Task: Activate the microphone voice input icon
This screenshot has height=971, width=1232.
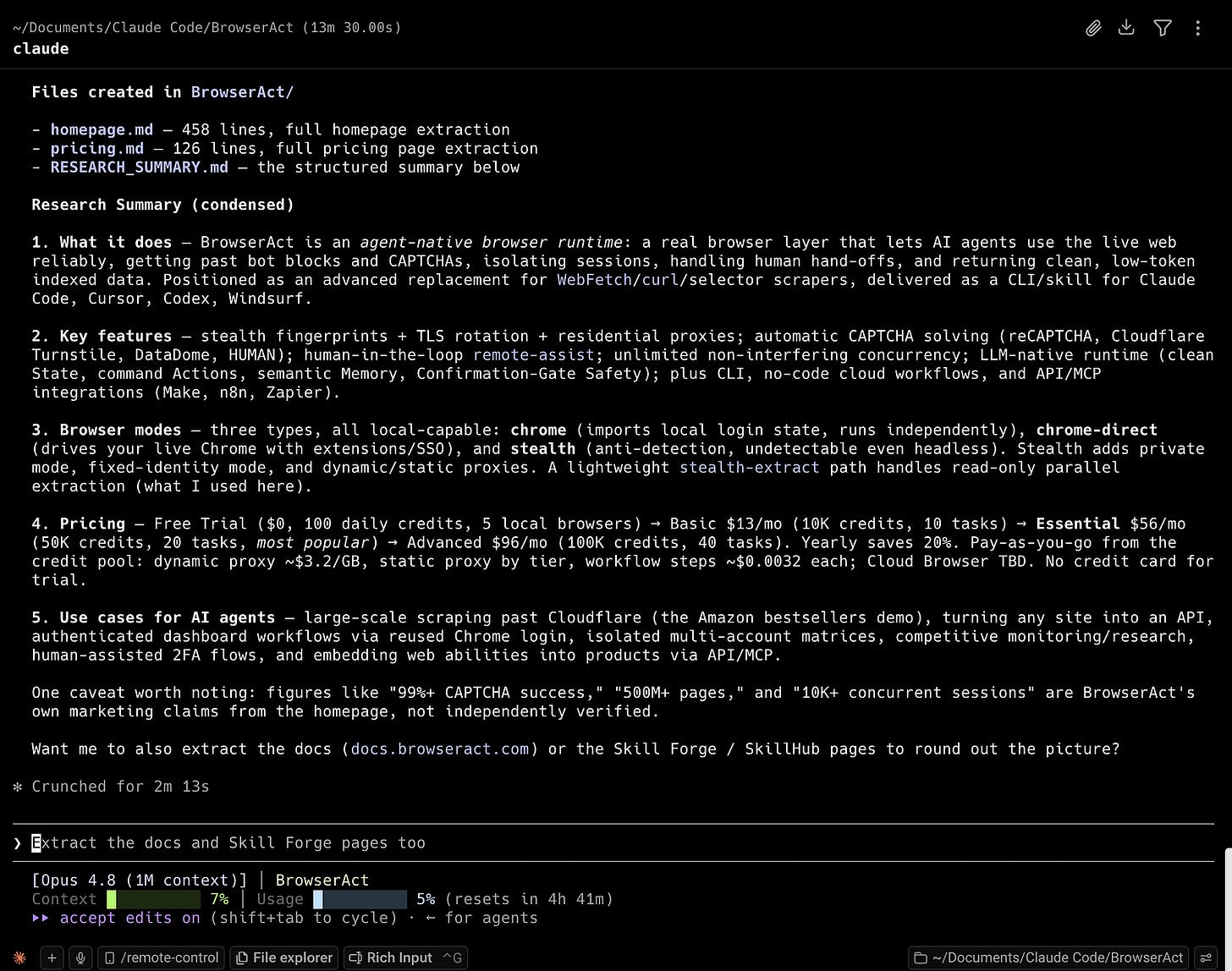Action: pyautogui.click(x=80, y=957)
